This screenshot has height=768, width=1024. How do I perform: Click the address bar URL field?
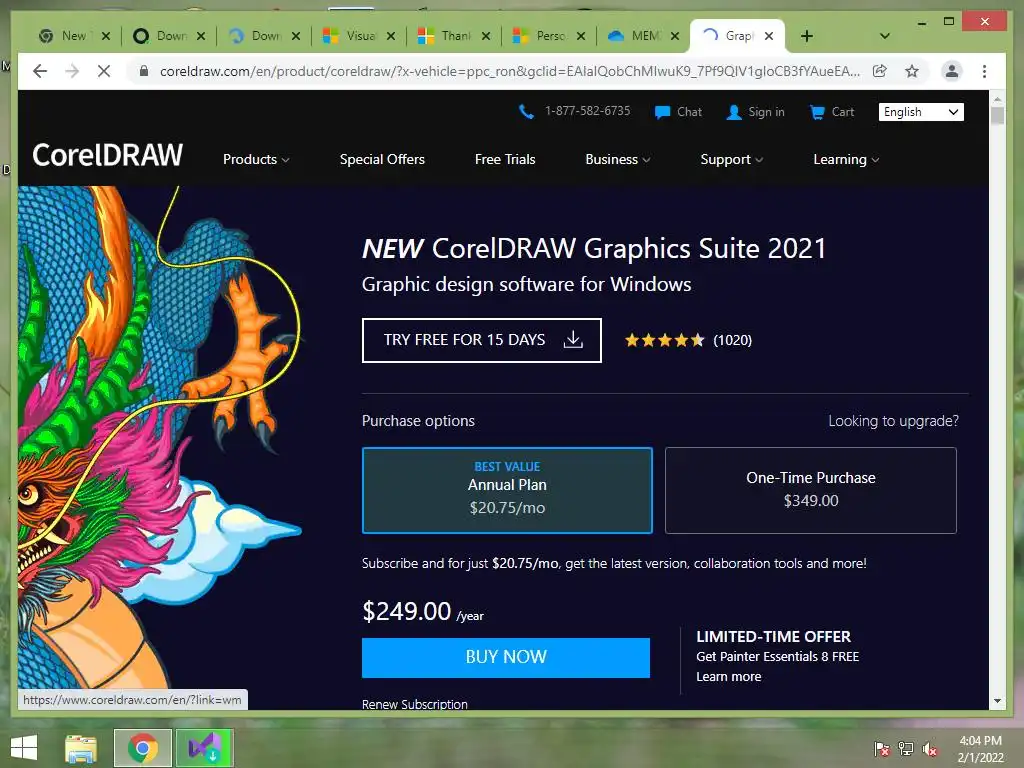click(x=509, y=71)
